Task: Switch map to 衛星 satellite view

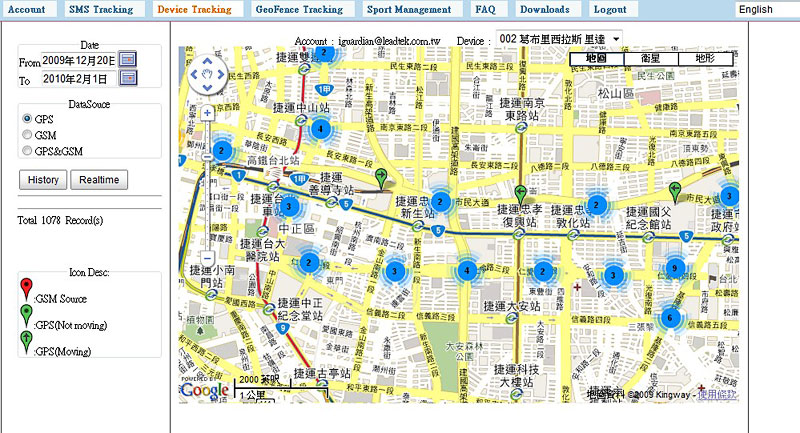Action: 651,59
